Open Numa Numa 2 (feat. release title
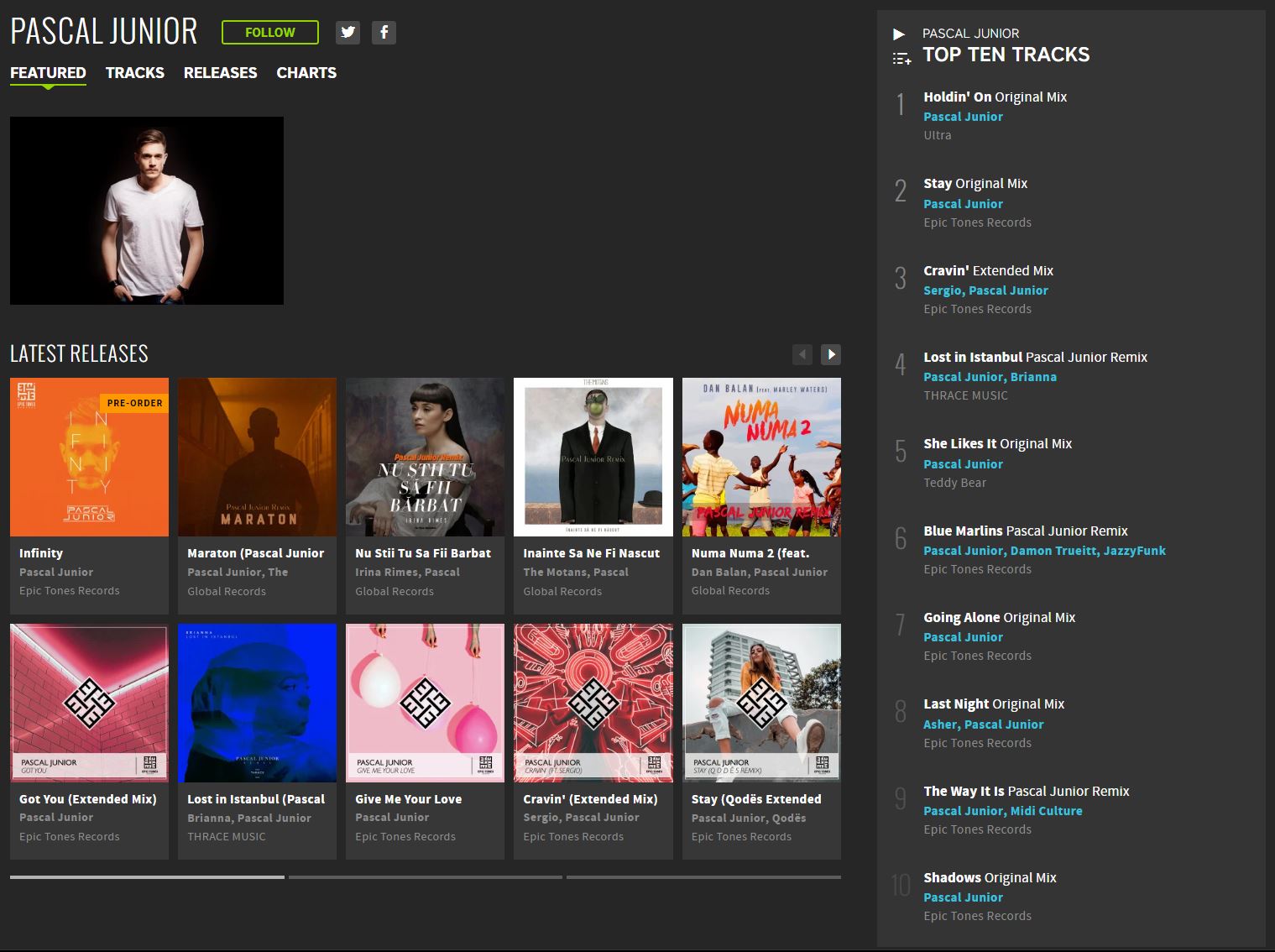Viewport: 1275px width, 952px height. 750,553
